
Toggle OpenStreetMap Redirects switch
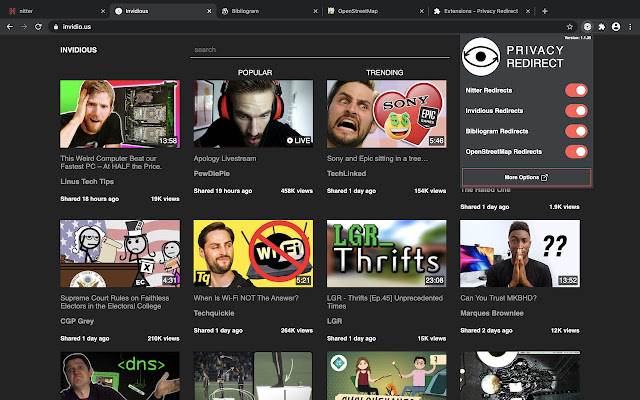tap(576, 152)
